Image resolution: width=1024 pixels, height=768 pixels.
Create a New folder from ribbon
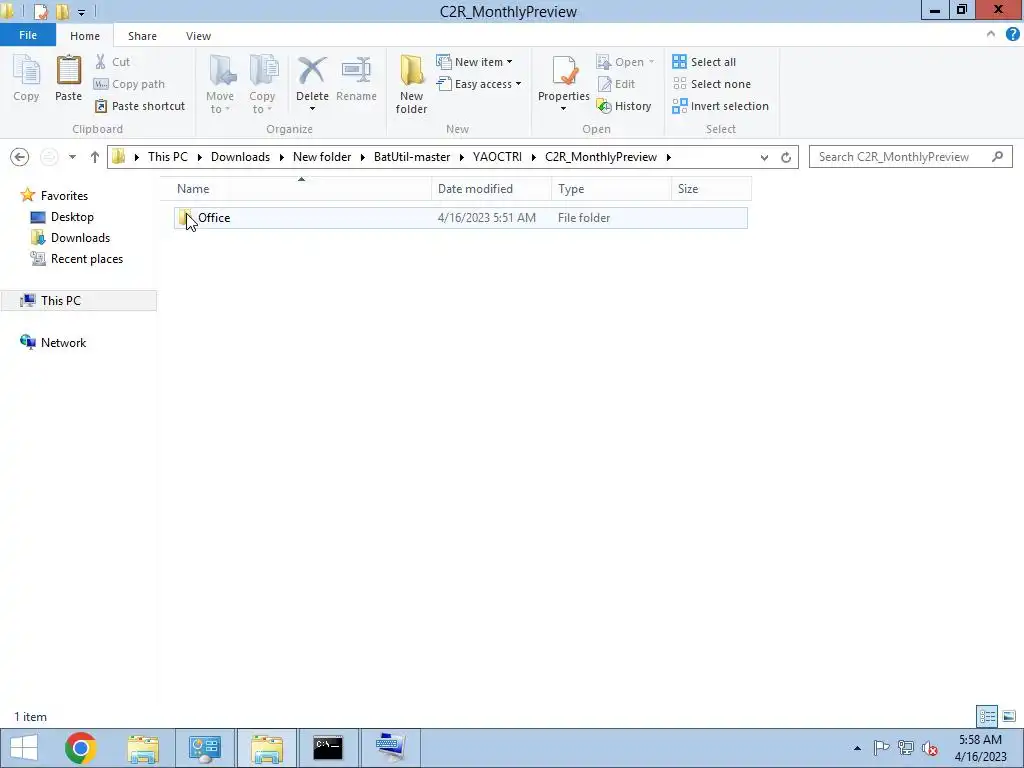[411, 84]
